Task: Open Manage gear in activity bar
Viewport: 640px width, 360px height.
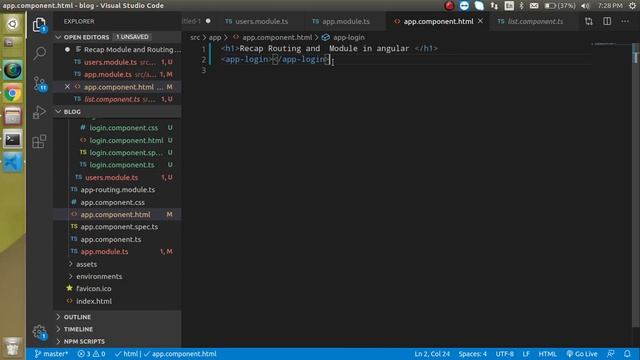Action: coord(39,332)
